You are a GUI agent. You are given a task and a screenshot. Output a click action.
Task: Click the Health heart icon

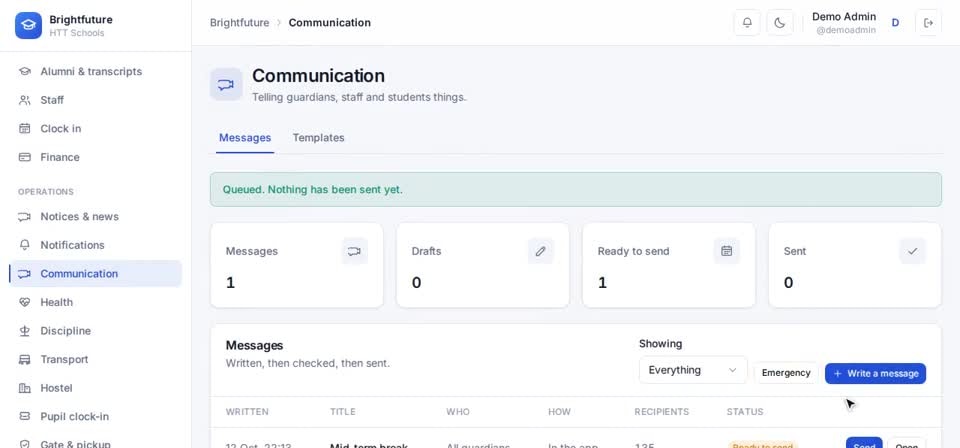tap(24, 302)
